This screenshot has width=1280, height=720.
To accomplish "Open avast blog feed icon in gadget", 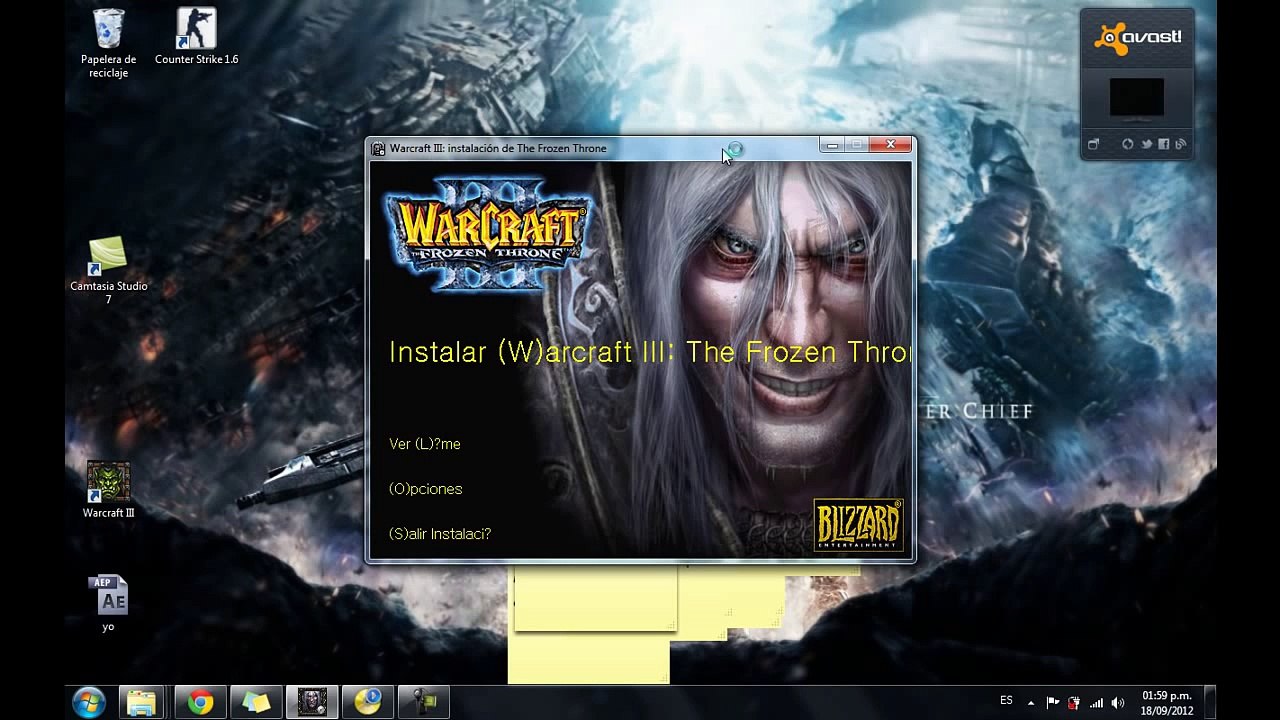I will click(x=1181, y=144).
